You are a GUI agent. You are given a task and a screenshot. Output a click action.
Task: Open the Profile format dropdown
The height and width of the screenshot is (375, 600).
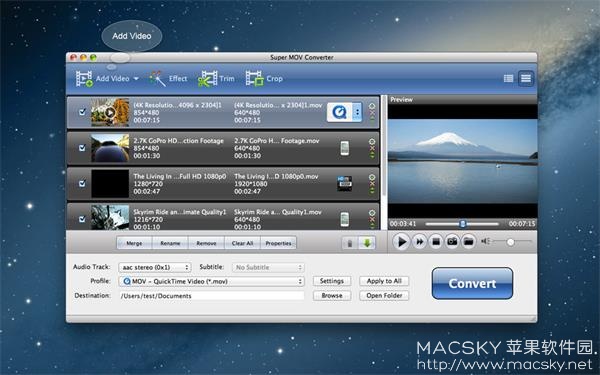click(211, 282)
